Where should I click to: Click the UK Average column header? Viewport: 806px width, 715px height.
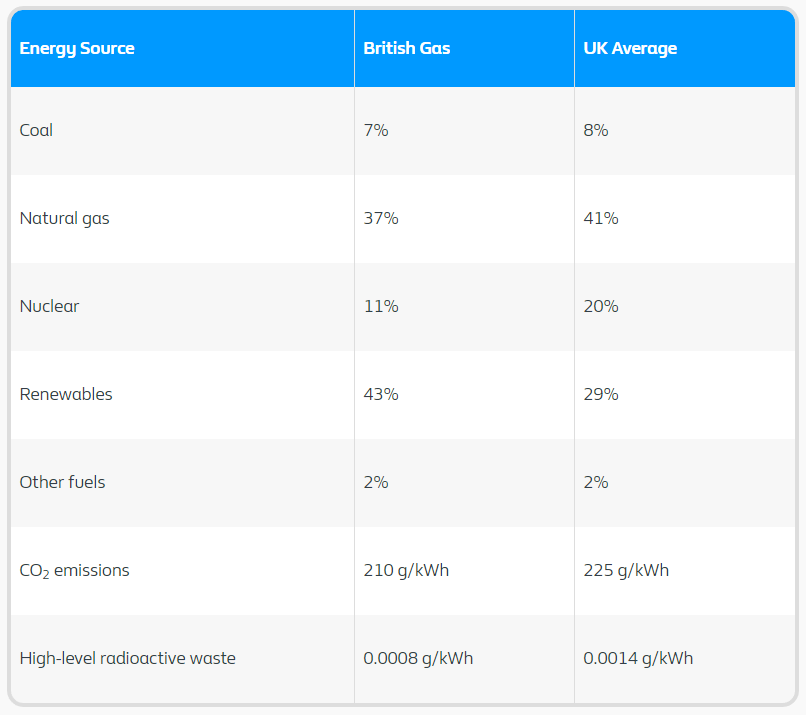coord(630,48)
